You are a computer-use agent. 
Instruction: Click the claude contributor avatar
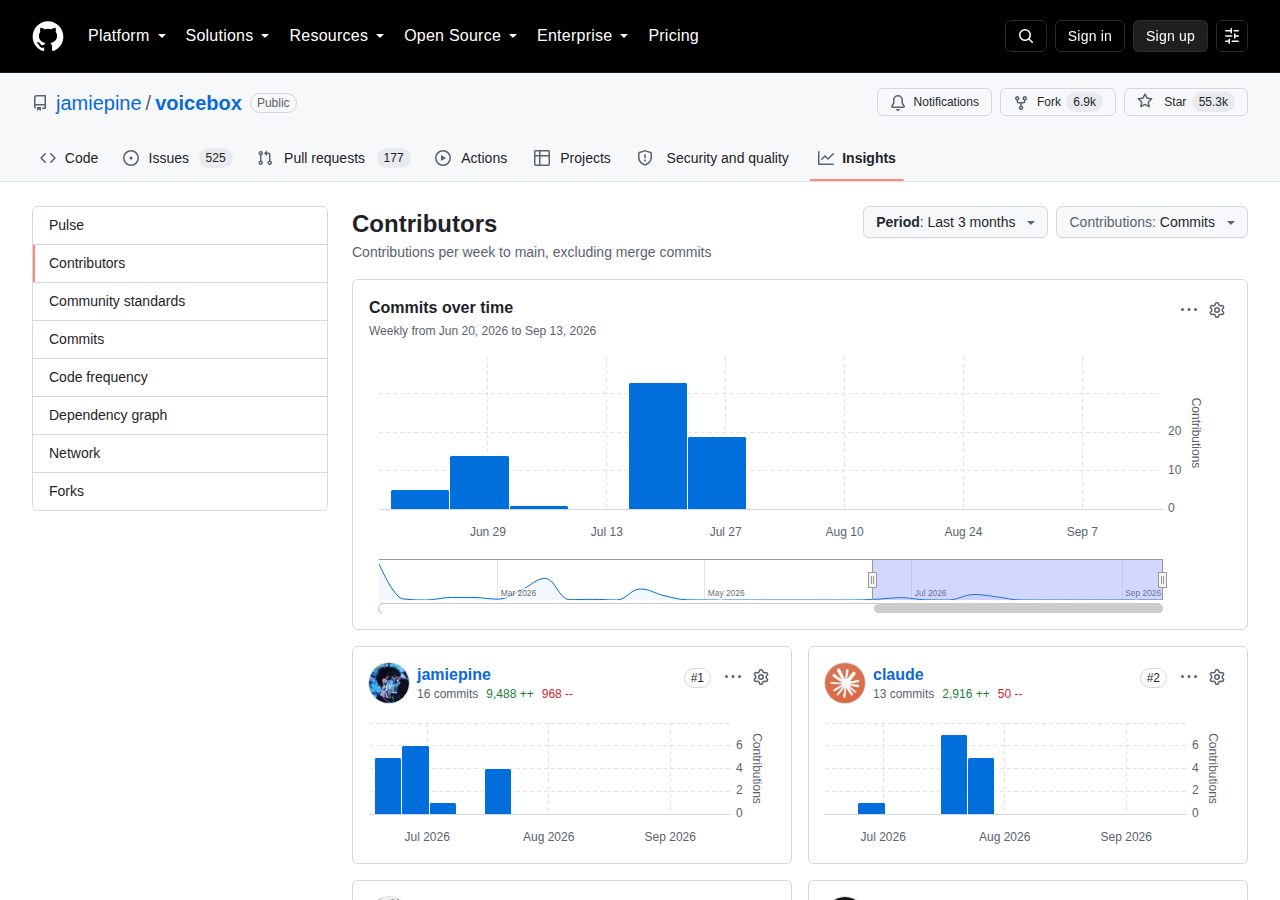pos(845,683)
